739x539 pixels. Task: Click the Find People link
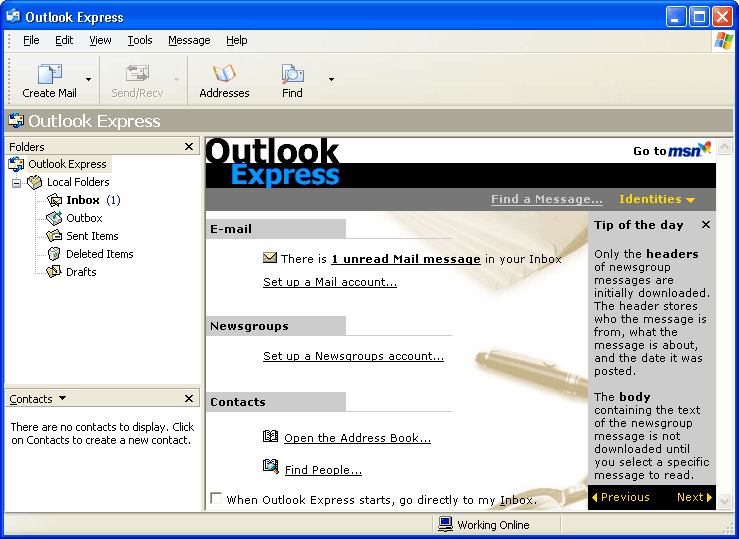tap(323, 470)
